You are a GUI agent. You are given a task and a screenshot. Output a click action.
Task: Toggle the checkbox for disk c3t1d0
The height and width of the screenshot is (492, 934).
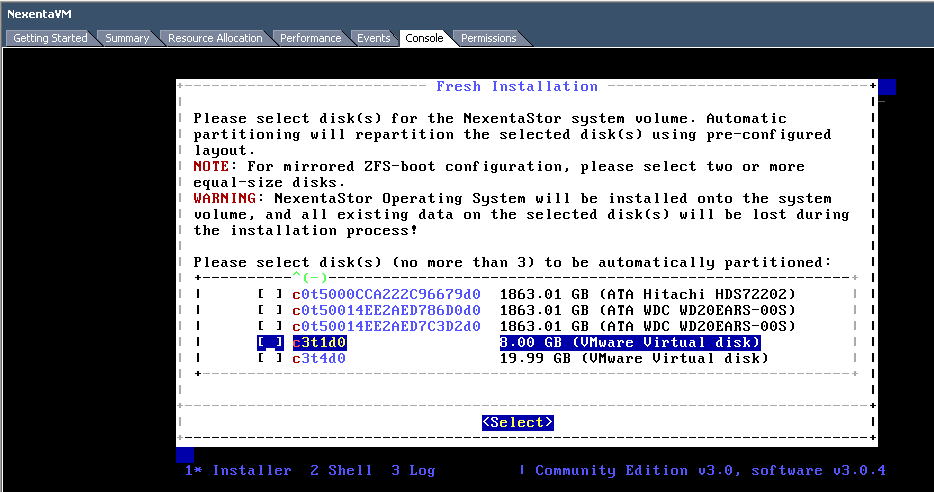point(270,342)
